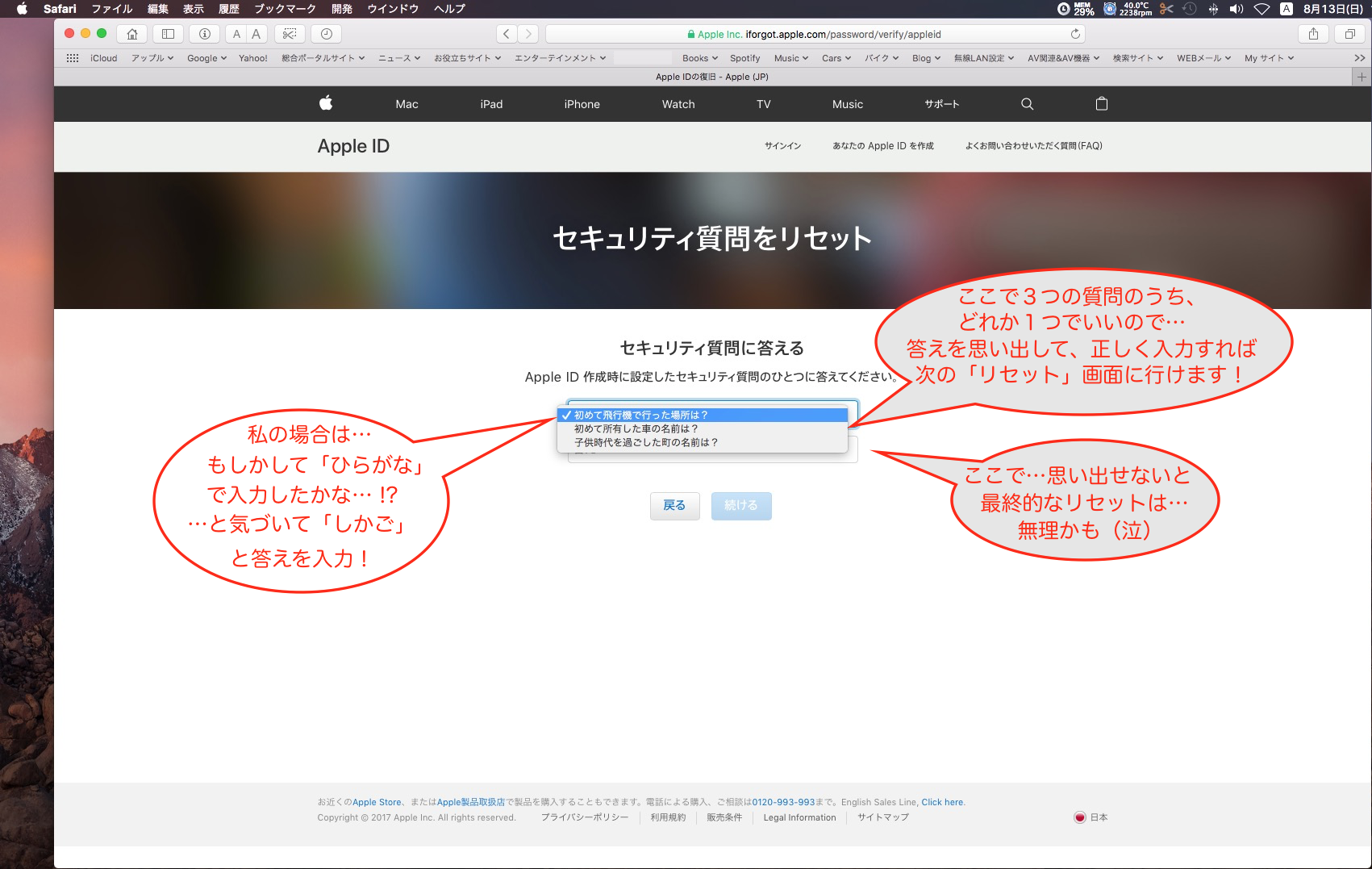Open the Spotify bookmark
The image size is (1372, 869).
click(x=745, y=58)
